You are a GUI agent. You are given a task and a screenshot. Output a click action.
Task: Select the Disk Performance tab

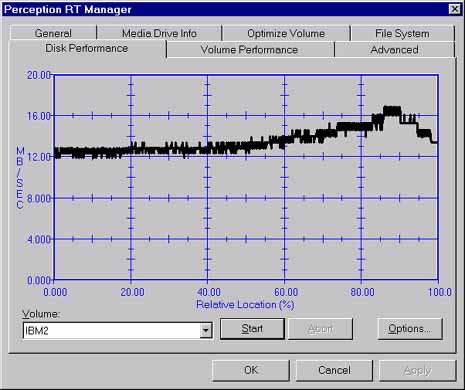tap(87, 49)
